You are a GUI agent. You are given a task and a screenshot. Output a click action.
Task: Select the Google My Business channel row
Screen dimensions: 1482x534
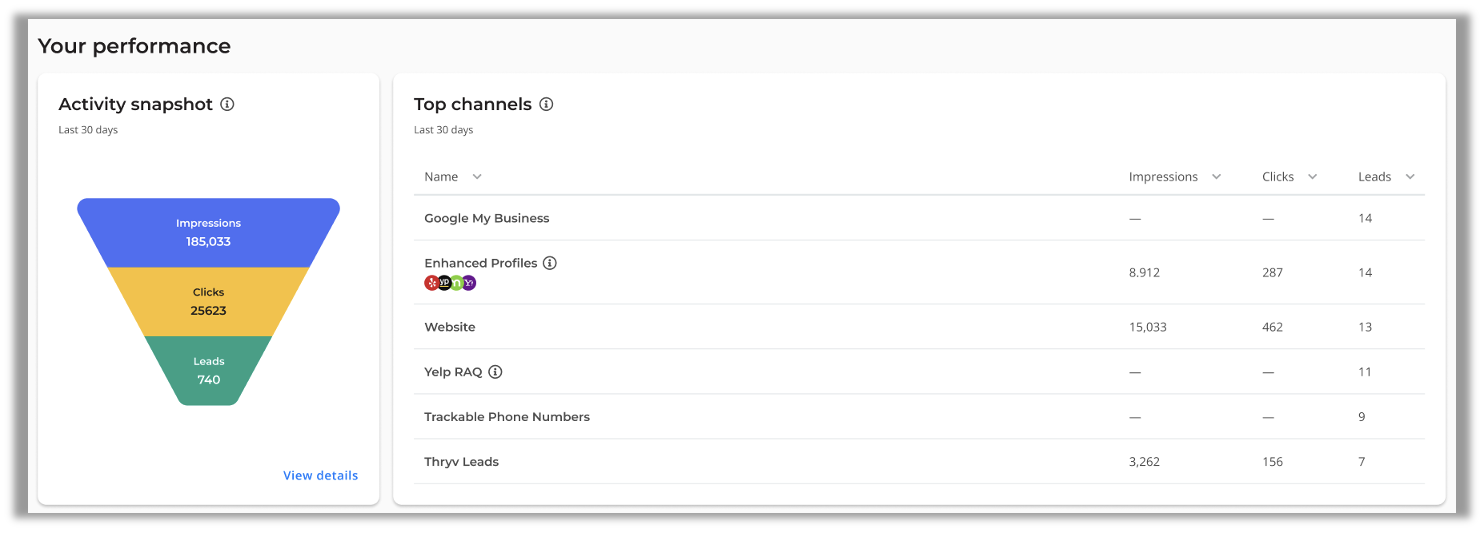(x=487, y=218)
